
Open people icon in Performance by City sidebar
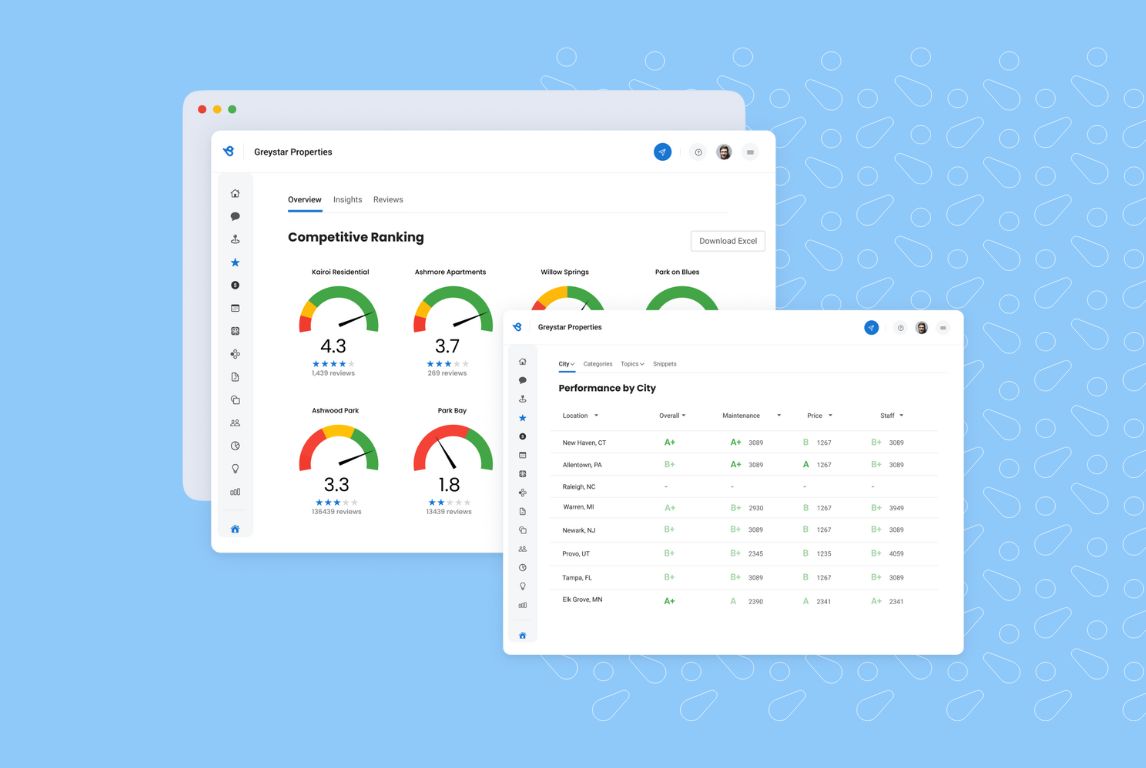[523, 549]
